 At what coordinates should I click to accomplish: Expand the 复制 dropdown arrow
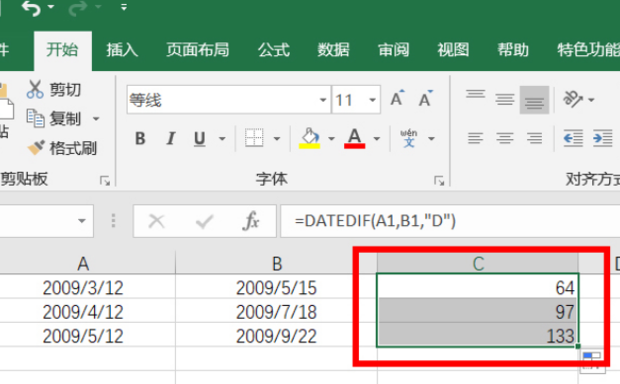(x=96, y=119)
